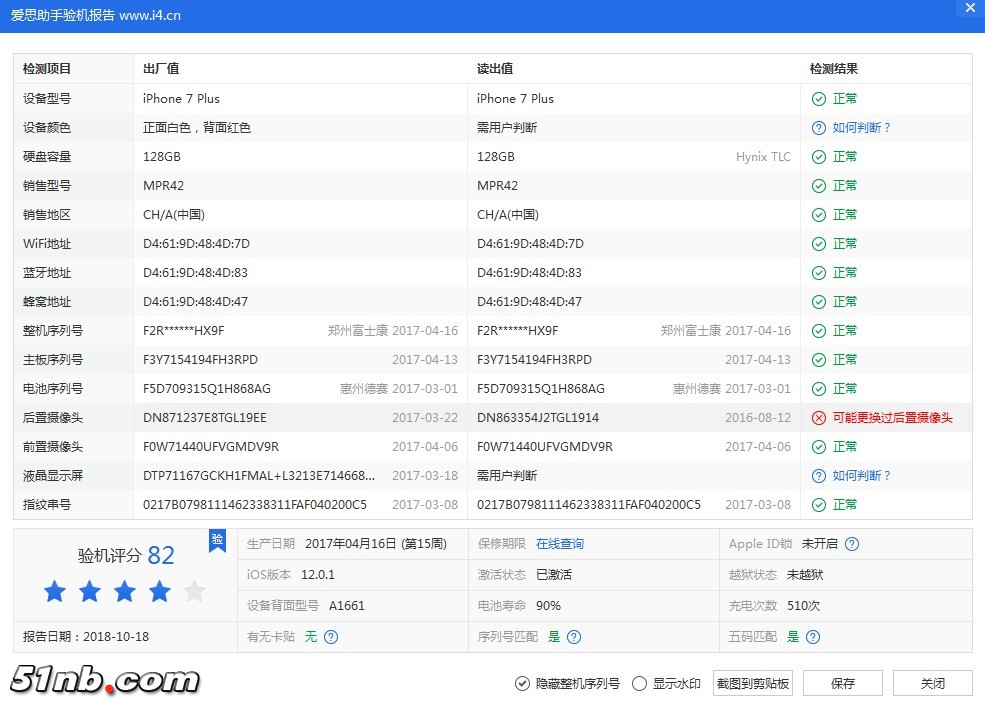Click green check icon in 设备型号 row

pyautogui.click(x=818, y=99)
